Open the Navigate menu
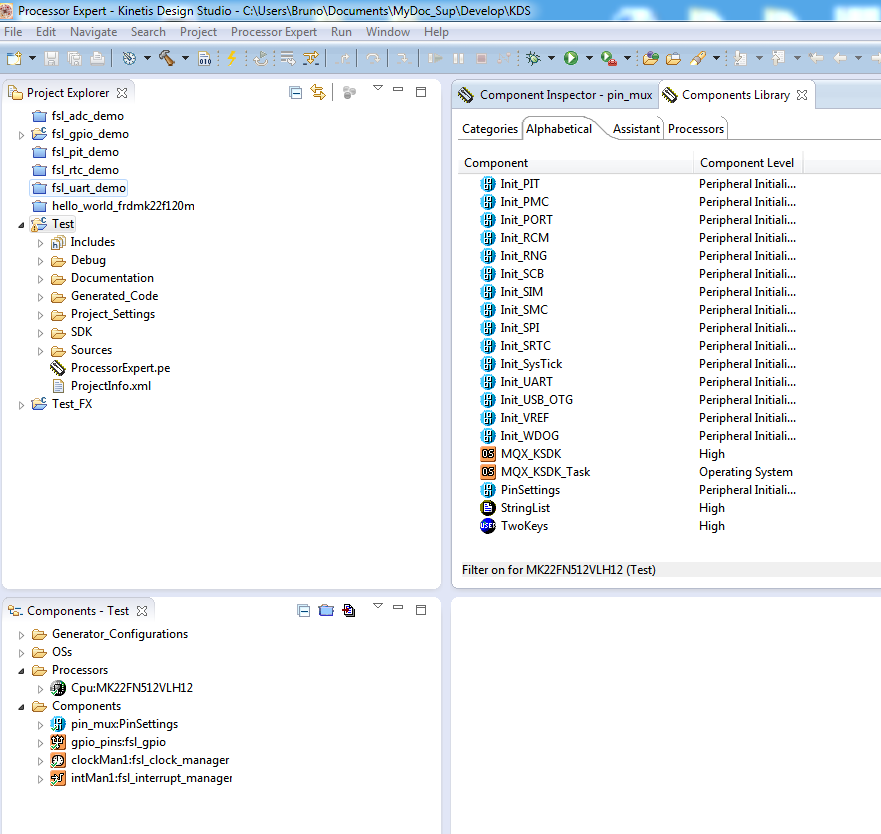The width and height of the screenshot is (881, 834). point(93,32)
